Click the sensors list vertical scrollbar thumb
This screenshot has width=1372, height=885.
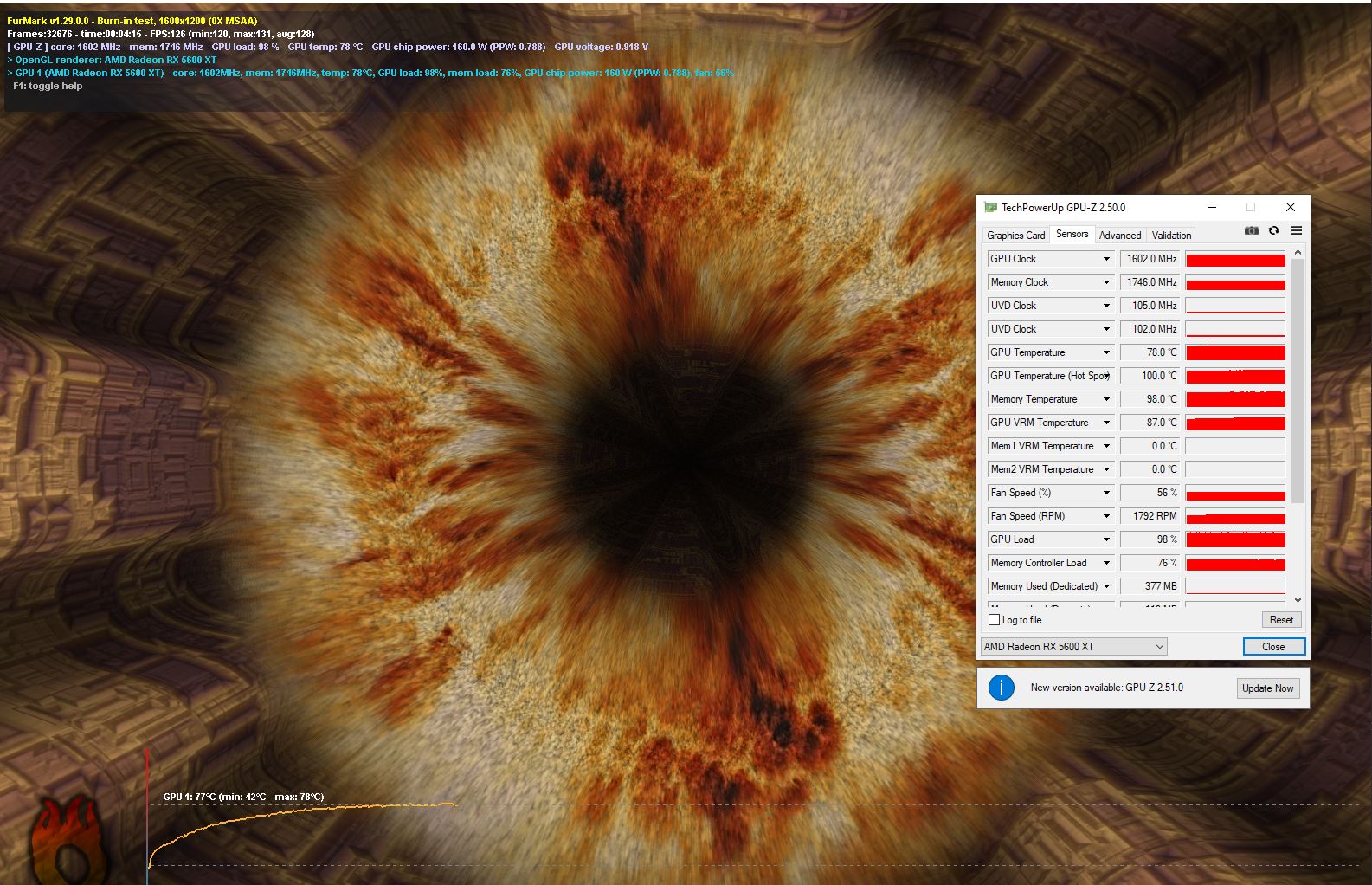(x=1298, y=381)
